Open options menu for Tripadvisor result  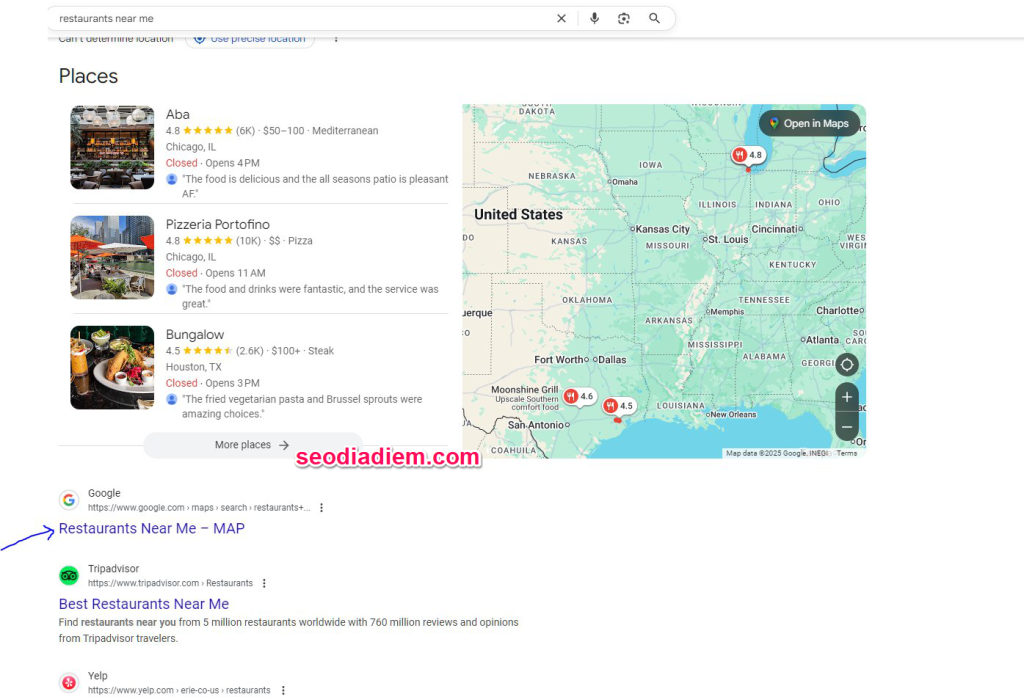[x=264, y=584]
